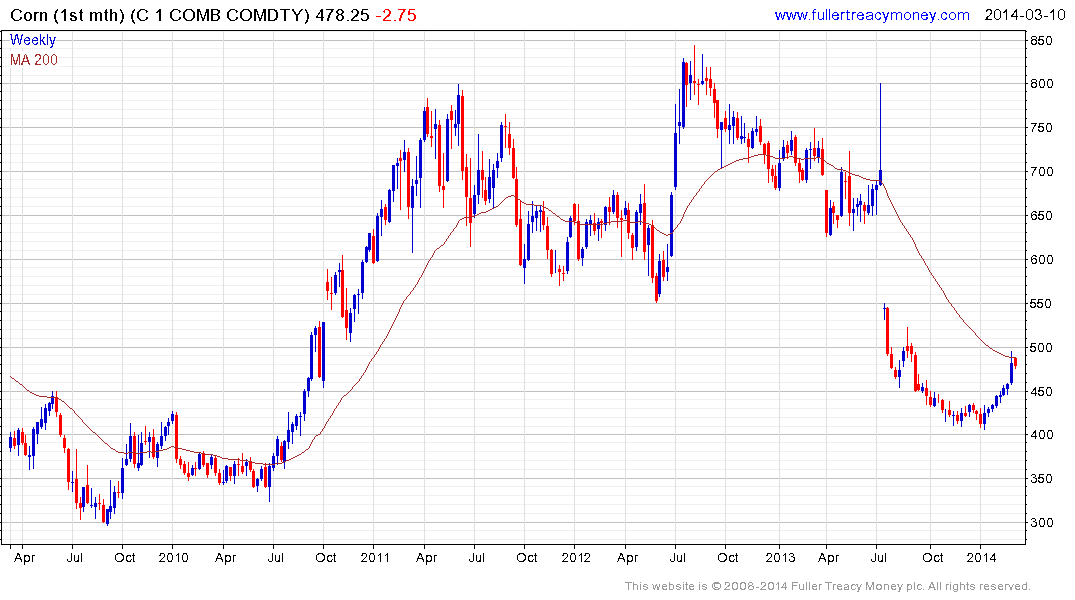
Task: Click the 700 price axis label
Action: click(1041, 171)
